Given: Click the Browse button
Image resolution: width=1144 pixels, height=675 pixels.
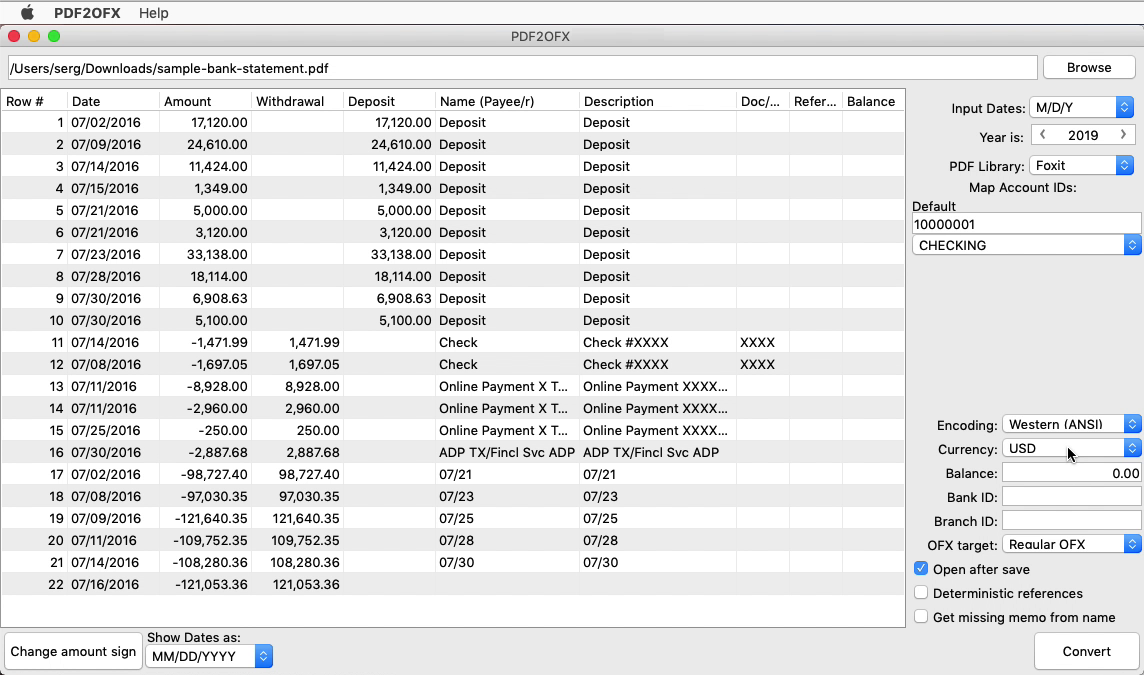Looking at the screenshot, I should (1089, 67).
